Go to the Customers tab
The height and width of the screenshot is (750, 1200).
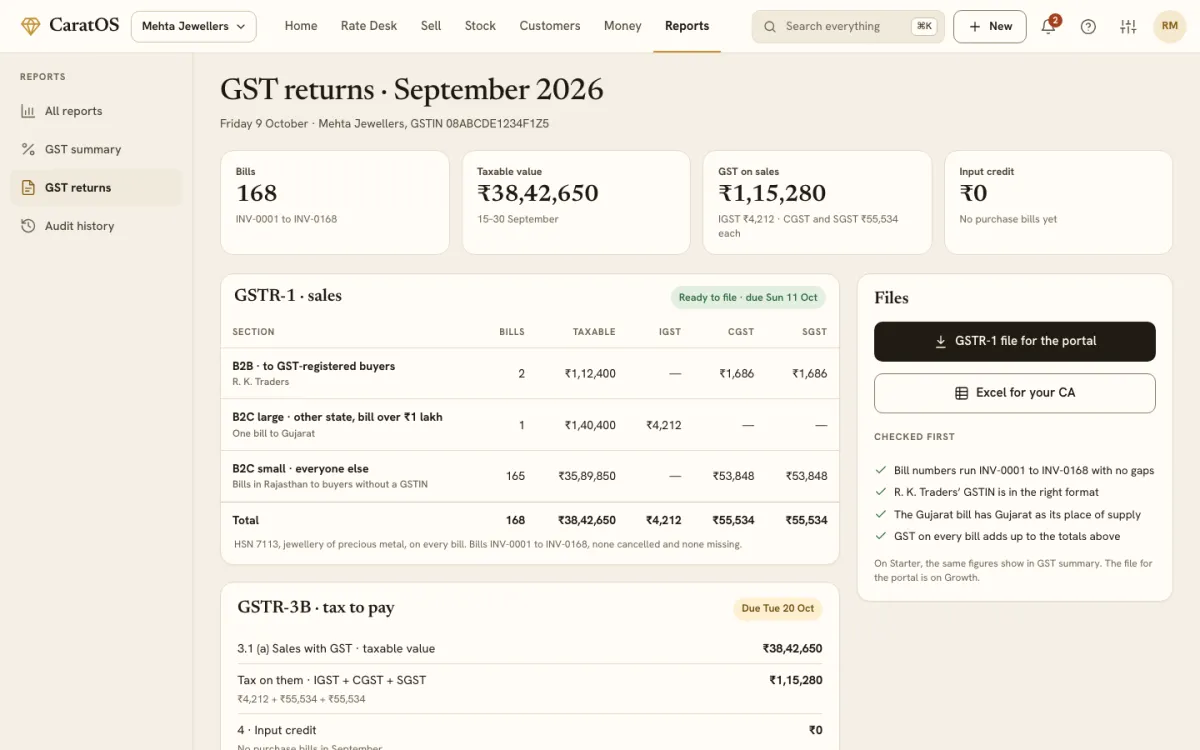[550, 26]
